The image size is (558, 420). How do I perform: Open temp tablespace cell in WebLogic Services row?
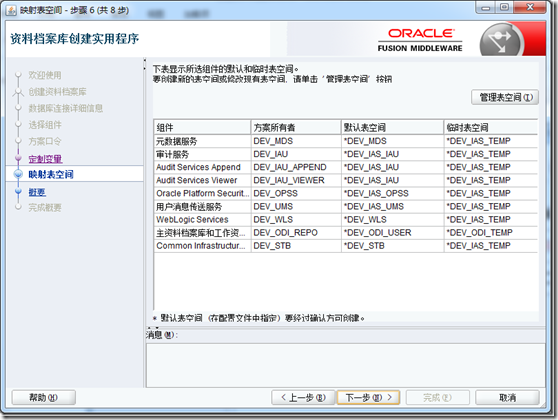click(x=491, y=220)
